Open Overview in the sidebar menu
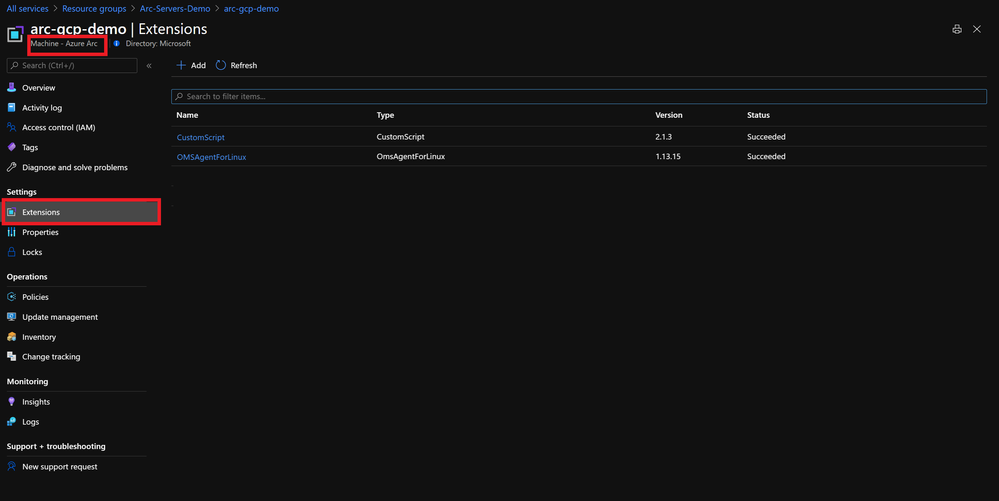The image size is (999, 501). point(39,88)
